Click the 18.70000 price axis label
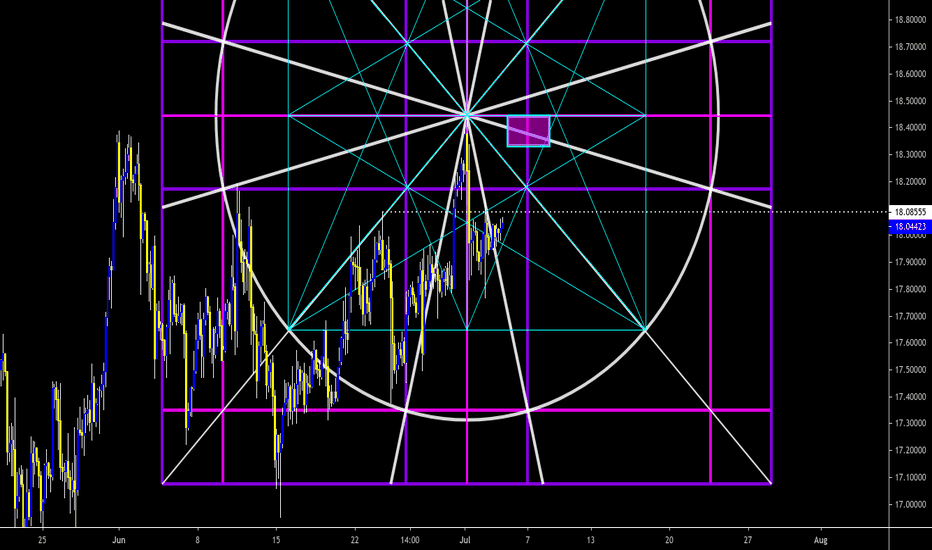Image resolution: width=932 pixels, height=550 pixels. click(x=910, y=46)
